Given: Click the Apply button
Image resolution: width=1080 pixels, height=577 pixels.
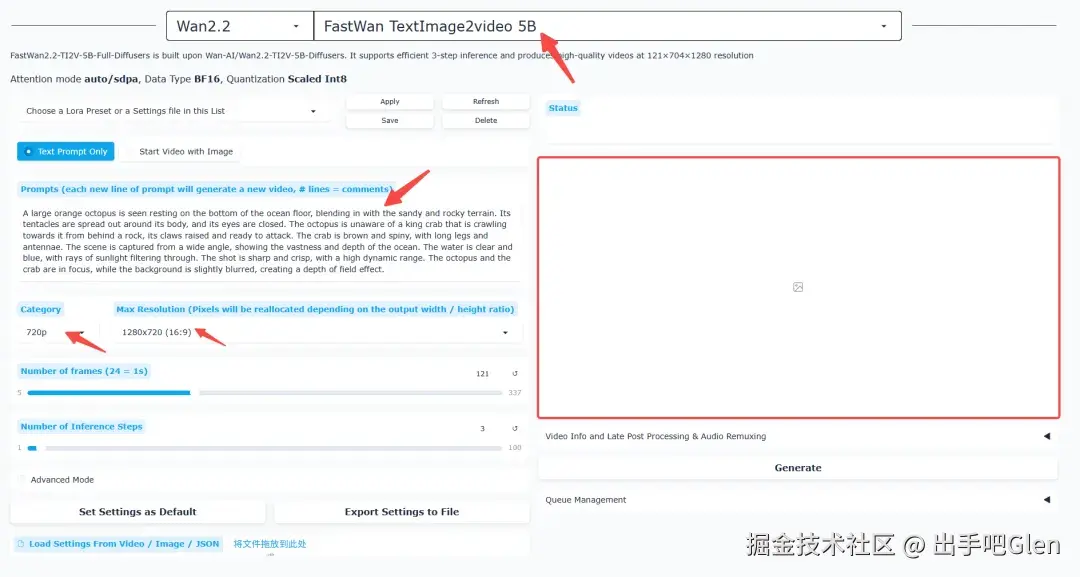Looking at the screenshot, I should point(390,101).
